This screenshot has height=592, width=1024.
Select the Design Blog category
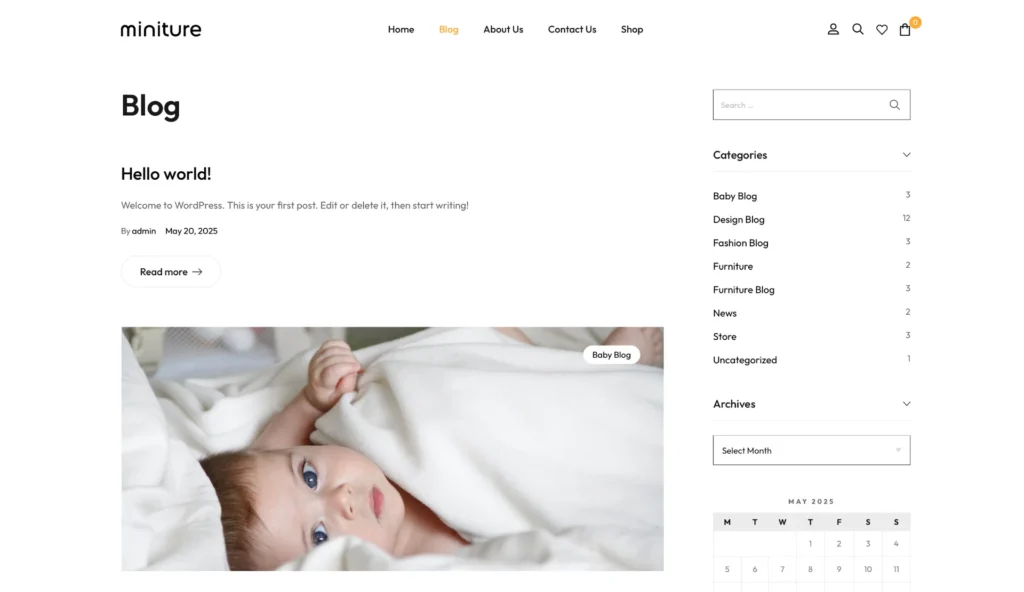pyautogui.click(x=739, y=220)
